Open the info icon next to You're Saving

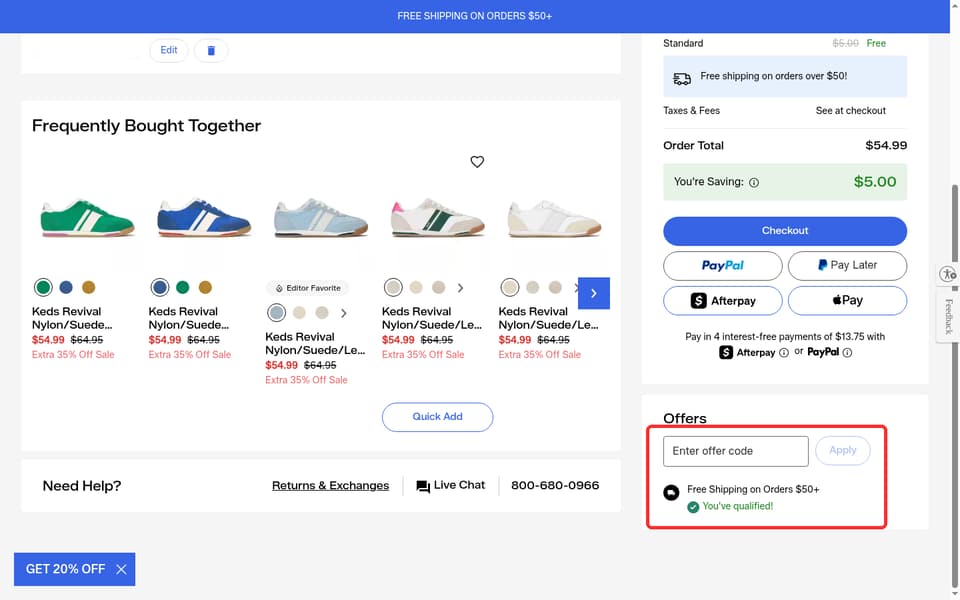pos(754,182)
